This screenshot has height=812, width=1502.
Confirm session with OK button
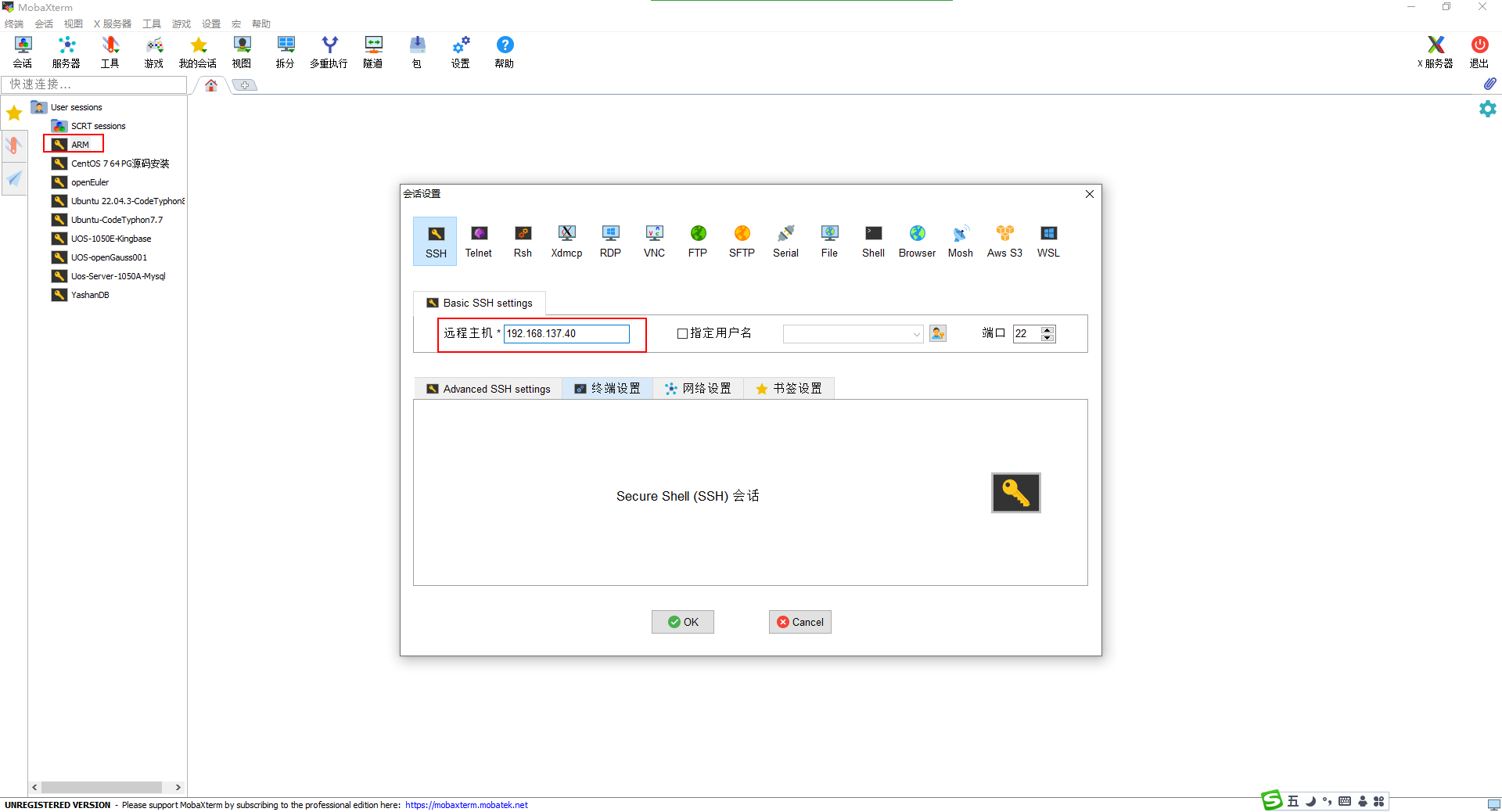tap(683, 622)
